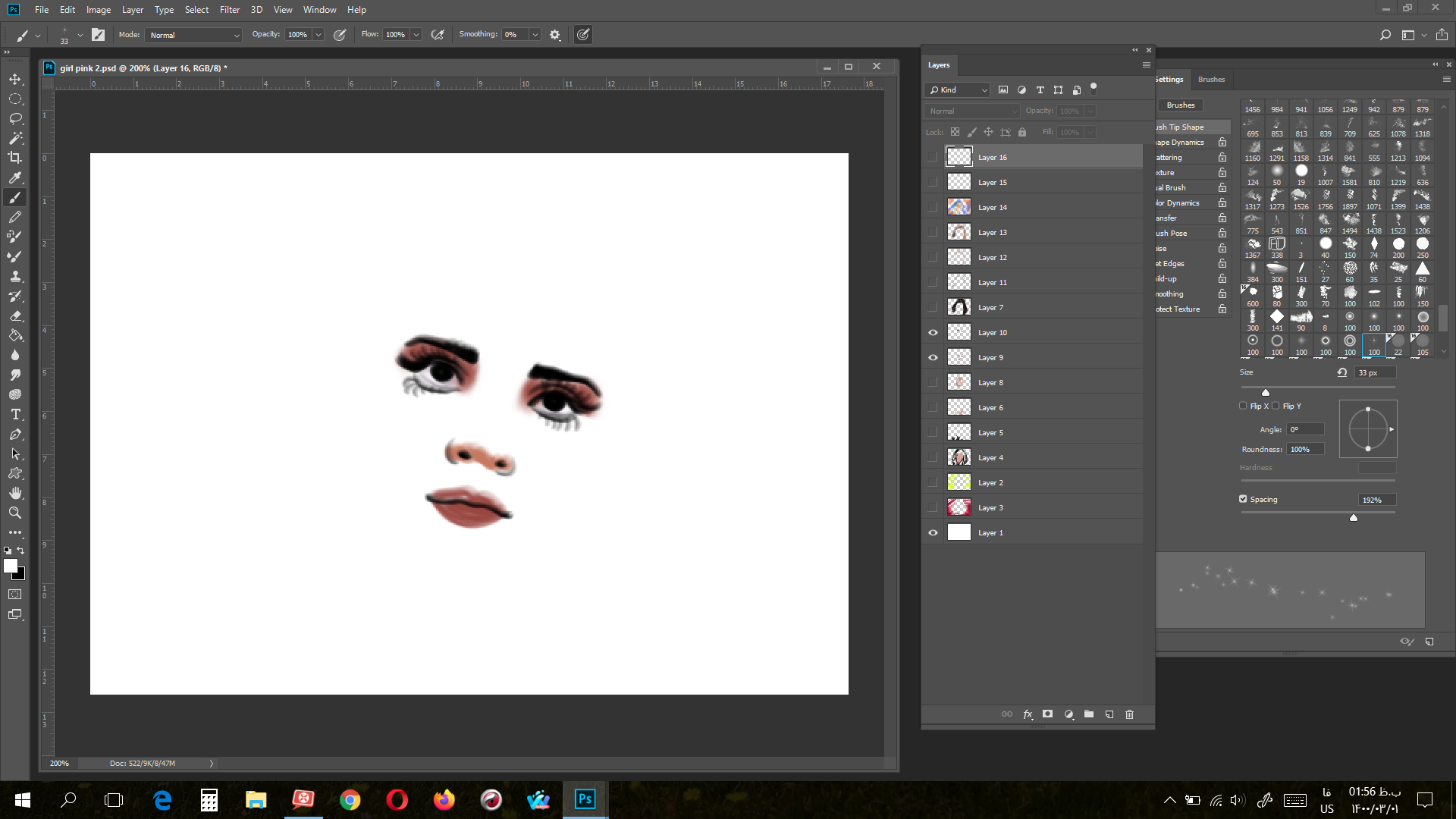Select the Elliptical Marquee tool
The image size is (1456, 819).
(x=15, y=99)
